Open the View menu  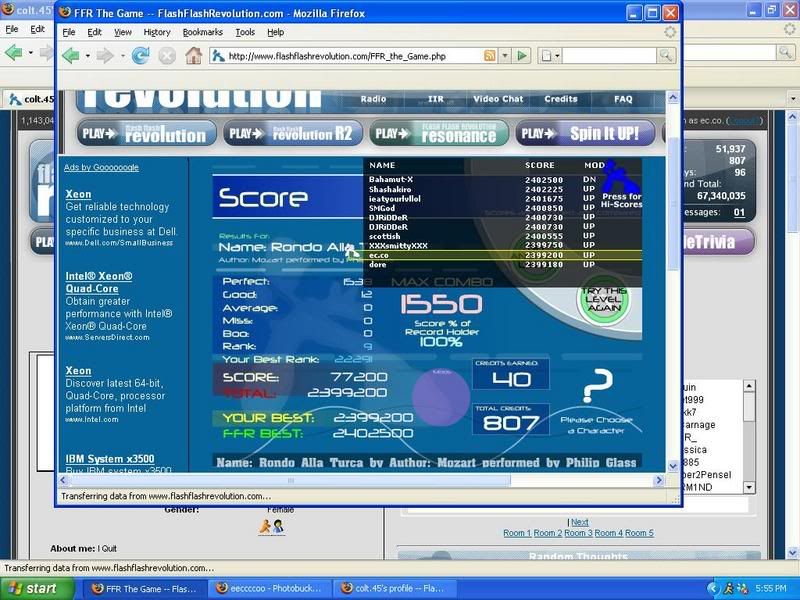122,32
